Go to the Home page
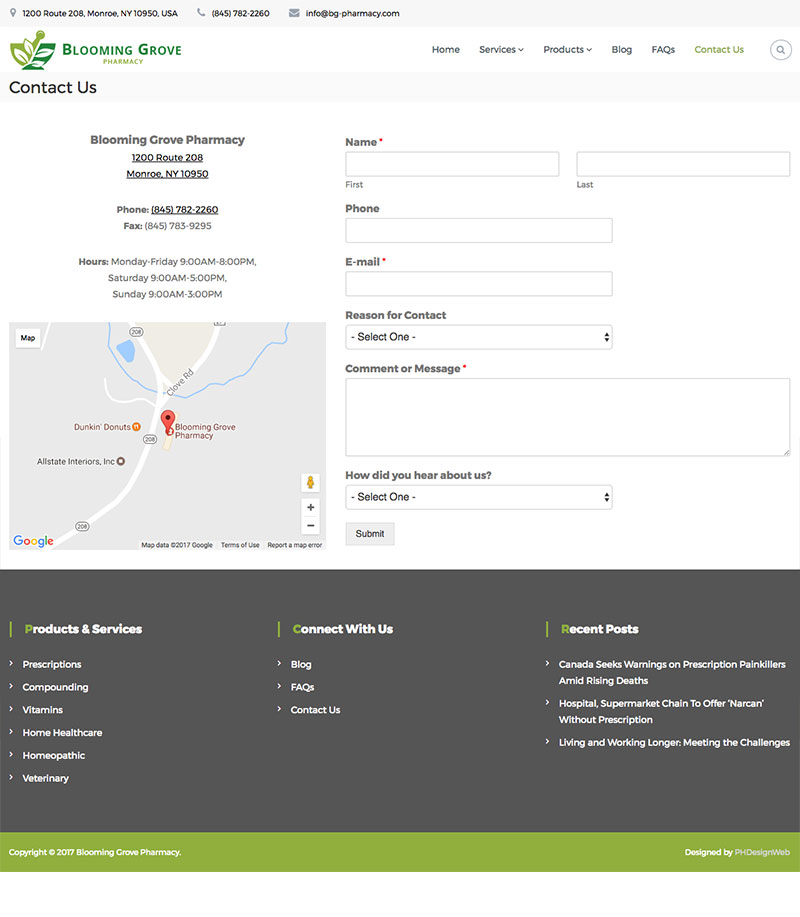Viewport: 800px width, 917px height. pyautogui.click(x=446, y=50)
